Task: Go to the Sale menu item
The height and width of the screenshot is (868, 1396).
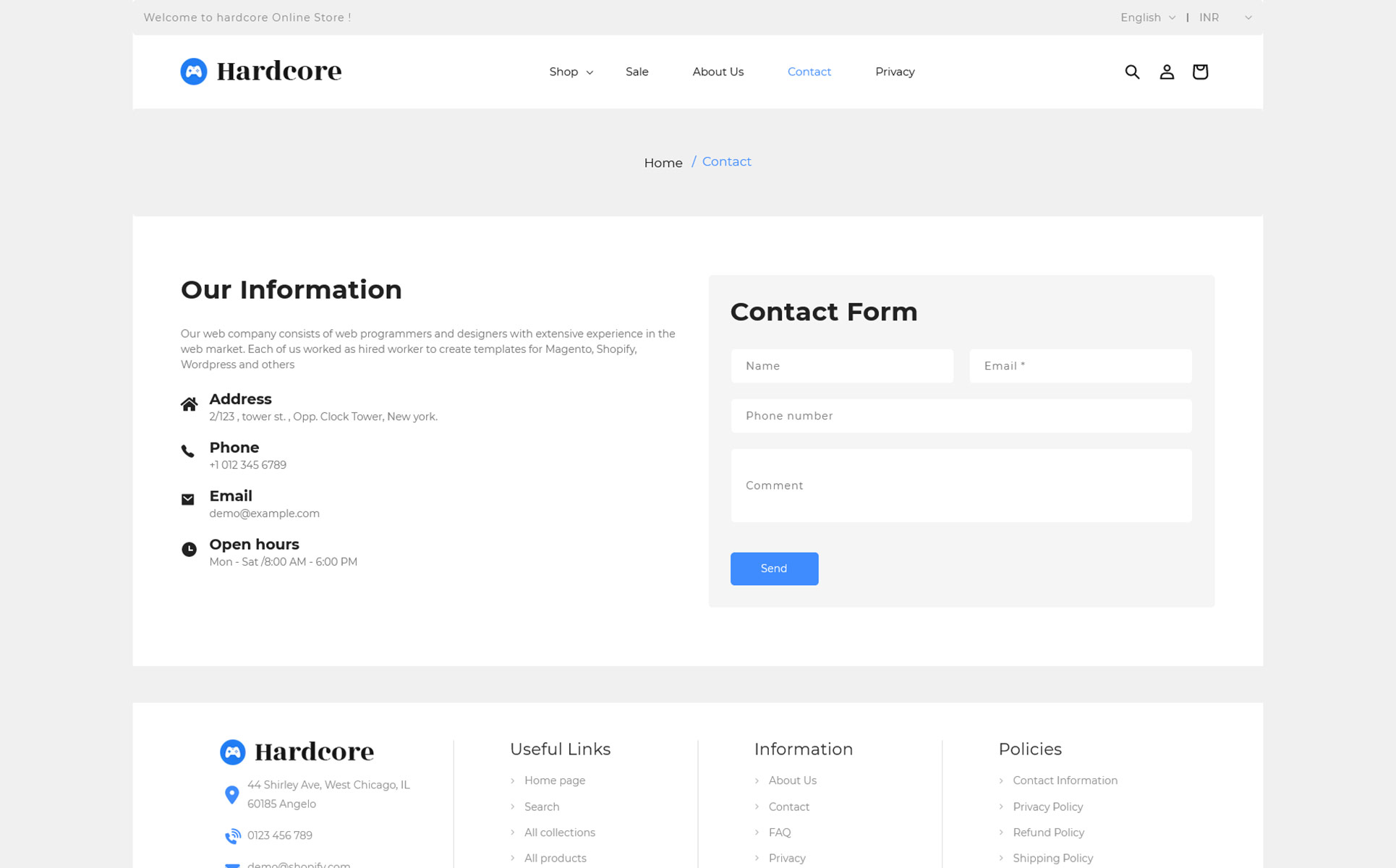Action: pyautogui.click(x=637, y=72)
